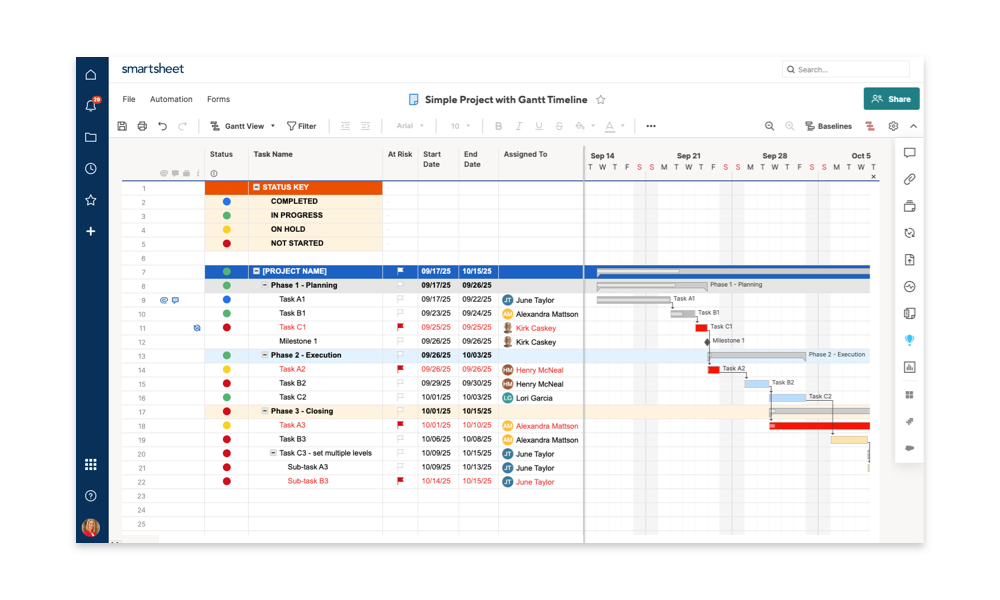Apply Underline formatting
Viewport: 1000px width, 600px height.
click(x=539, y=126)
